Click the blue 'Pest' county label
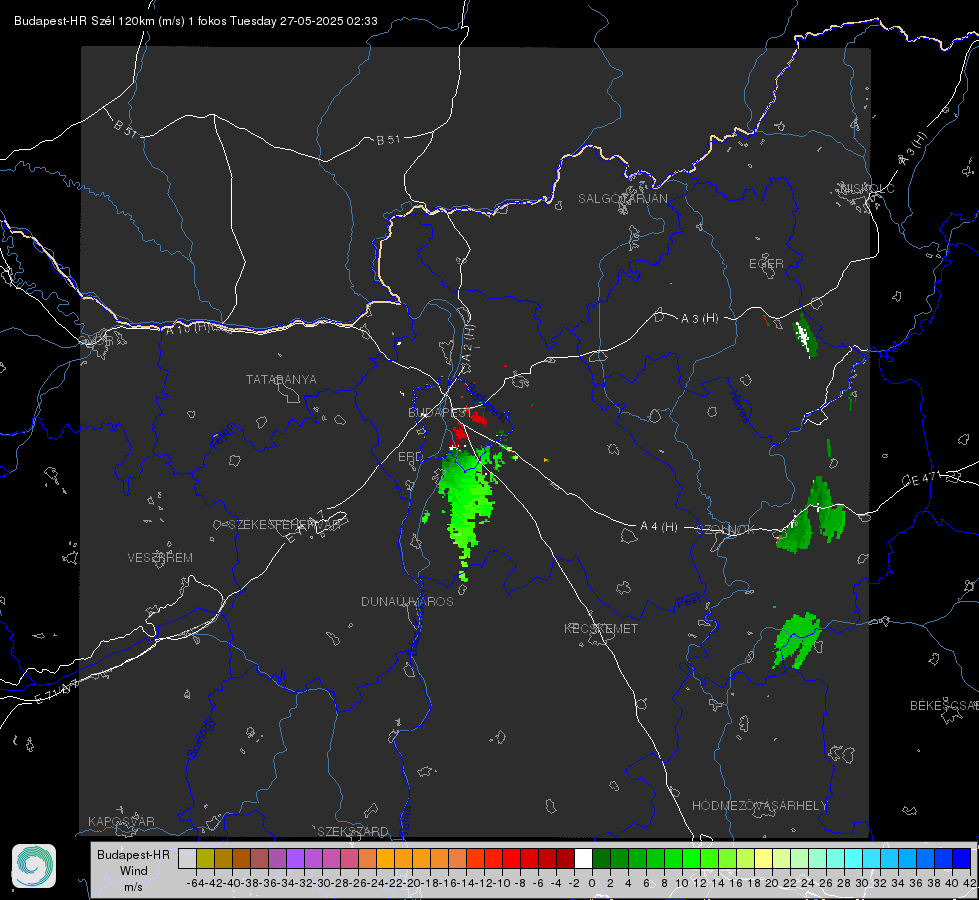Image resolution: width=979 pixels, height=900 pixels. click(x=689, y=601)
